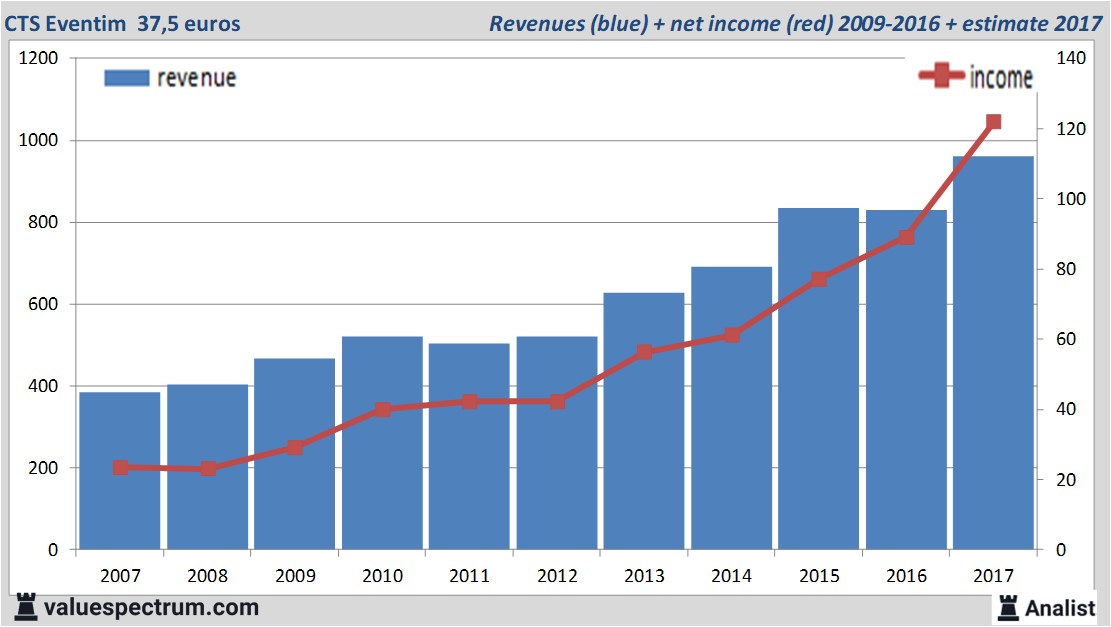The height and width of the screenshot is (627, 1111).
Task: Click the 2017 x-axis year label
Action: click(994, 575)
